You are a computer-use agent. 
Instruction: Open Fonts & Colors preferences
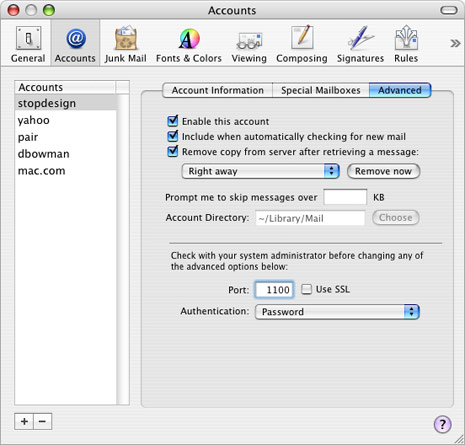(189, 44)
